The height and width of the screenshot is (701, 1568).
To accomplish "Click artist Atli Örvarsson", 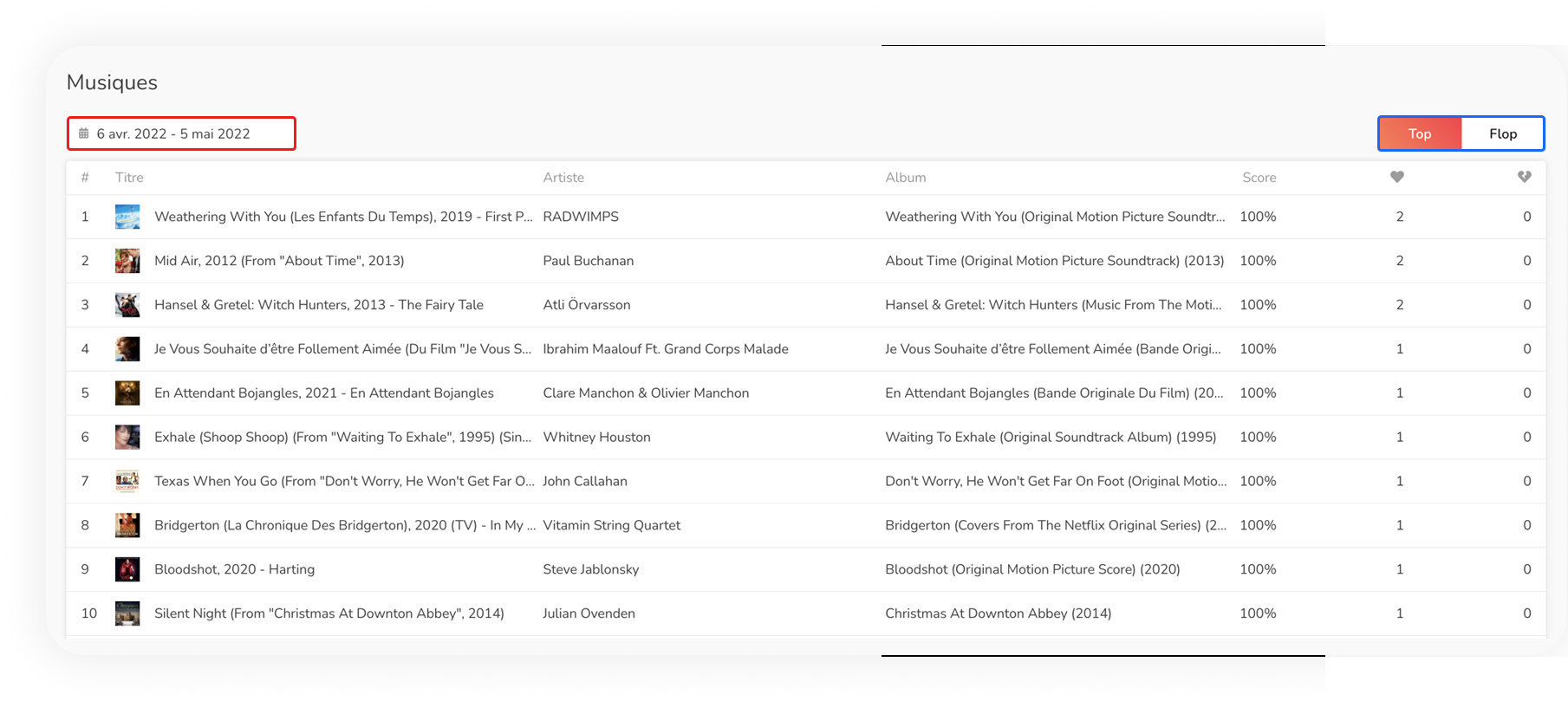I will [x=587, y=305].
